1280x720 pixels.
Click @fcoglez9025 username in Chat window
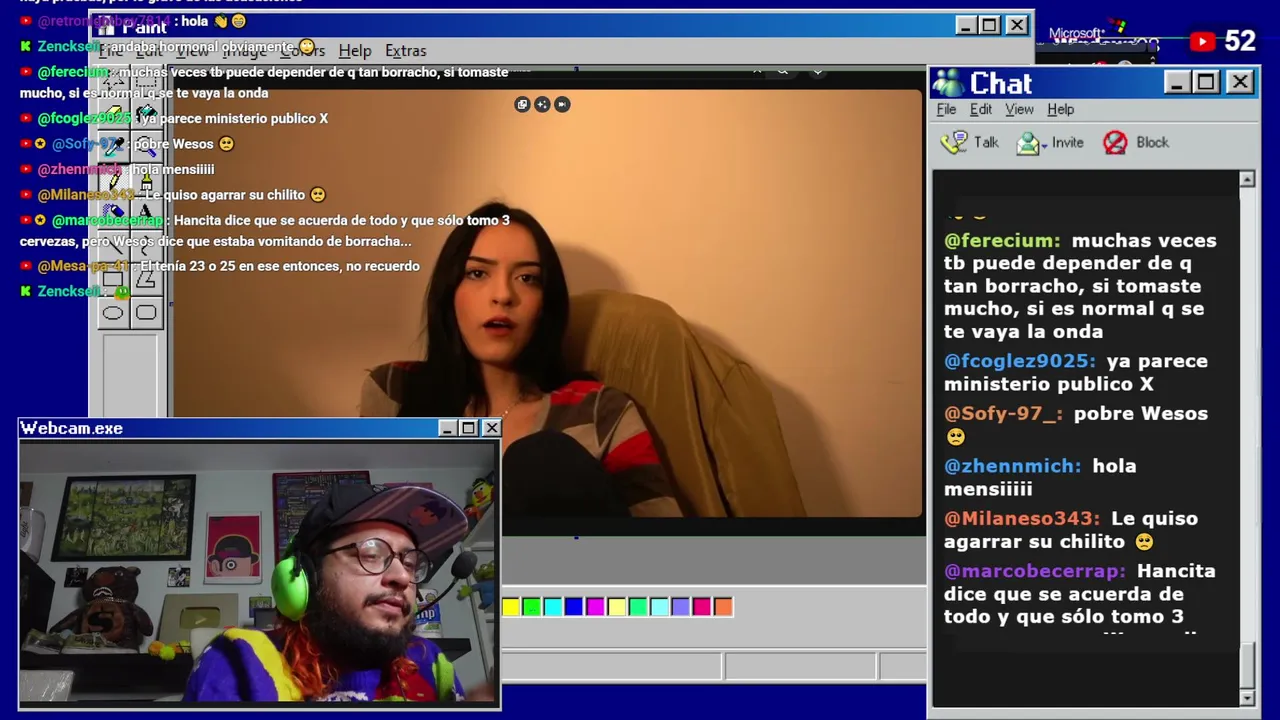coord(1020,361)
